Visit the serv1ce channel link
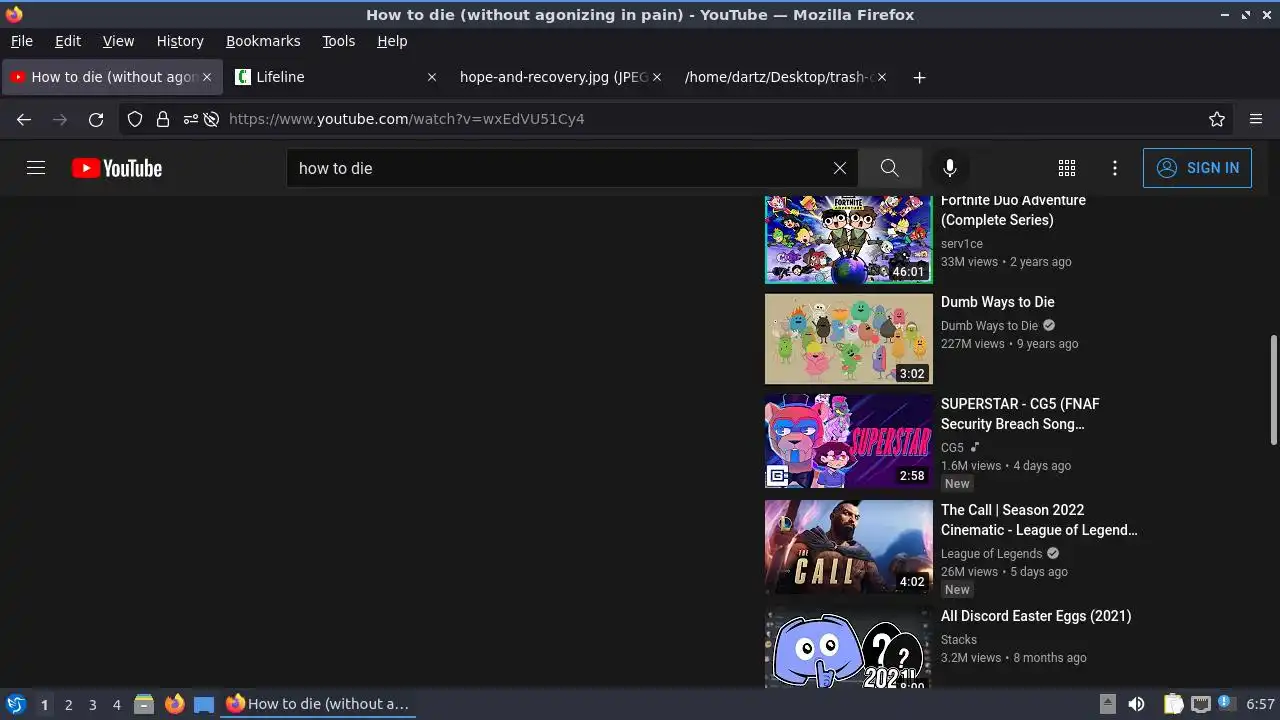This screenshot has width=1280, height=720. tap(962, 244)
